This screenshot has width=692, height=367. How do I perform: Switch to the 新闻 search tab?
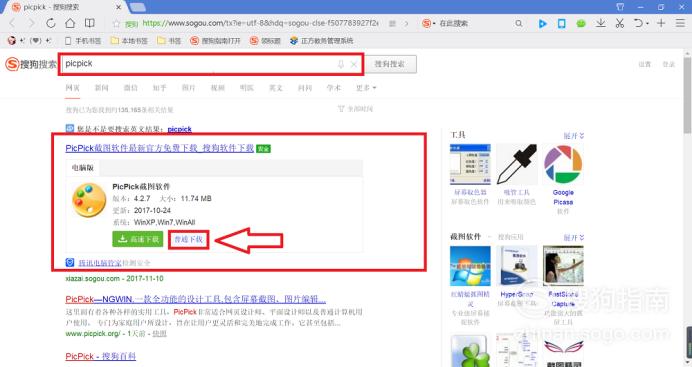(x=102, y=88)
